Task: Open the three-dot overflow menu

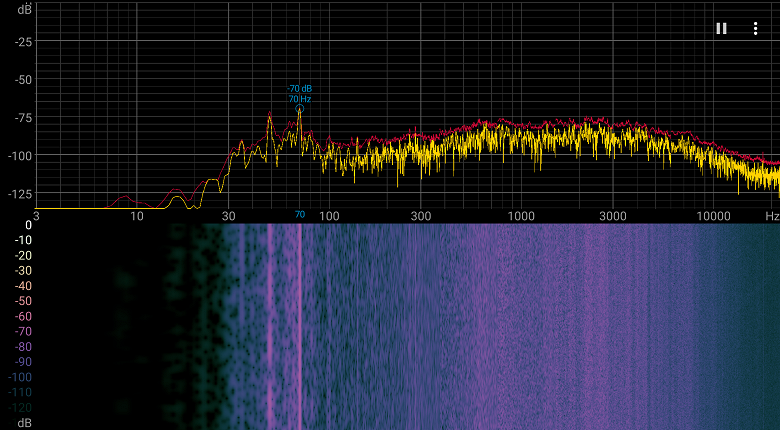Action: pos(755,28)
